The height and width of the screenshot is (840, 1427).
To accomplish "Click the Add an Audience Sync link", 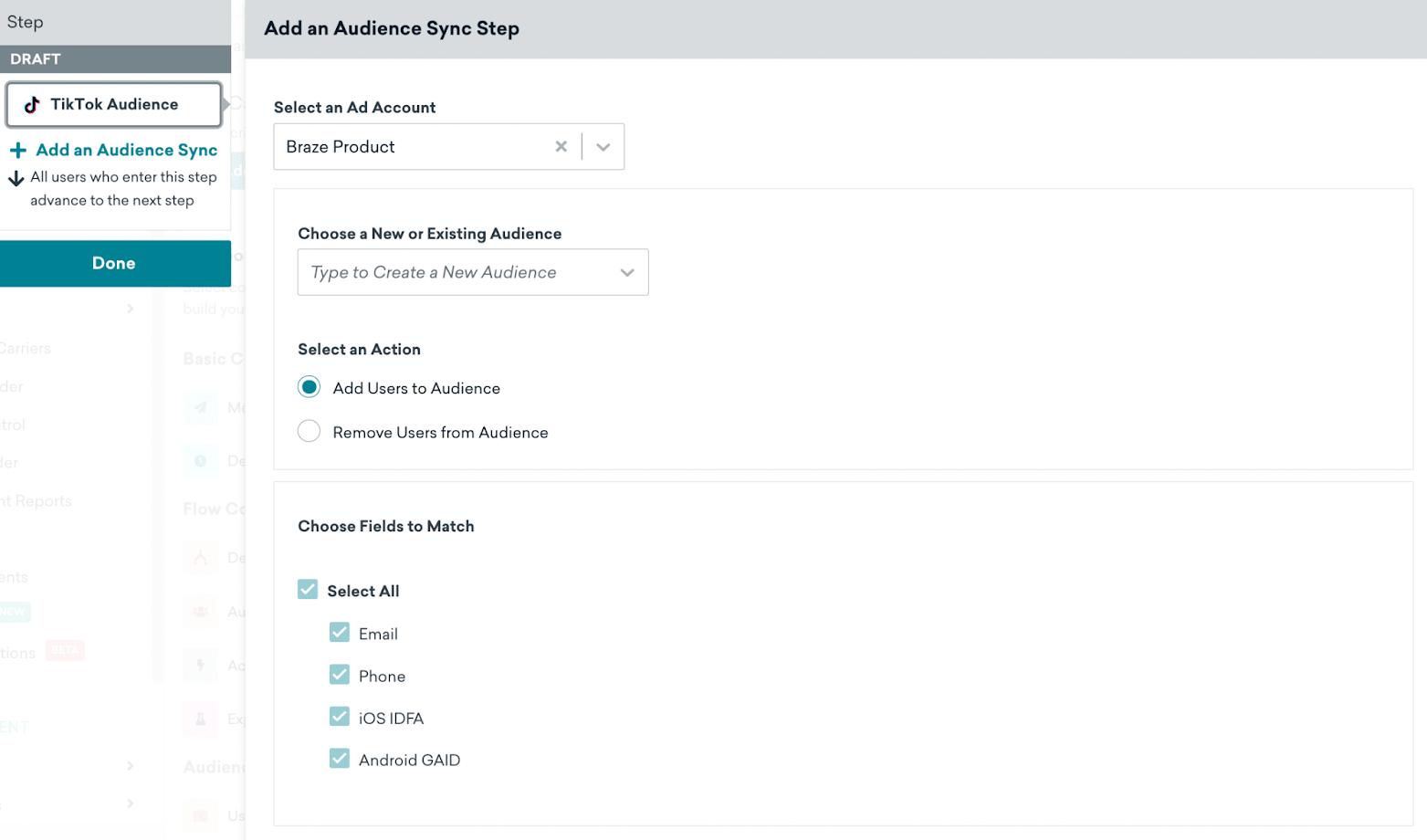I will (x=127, y=151).
